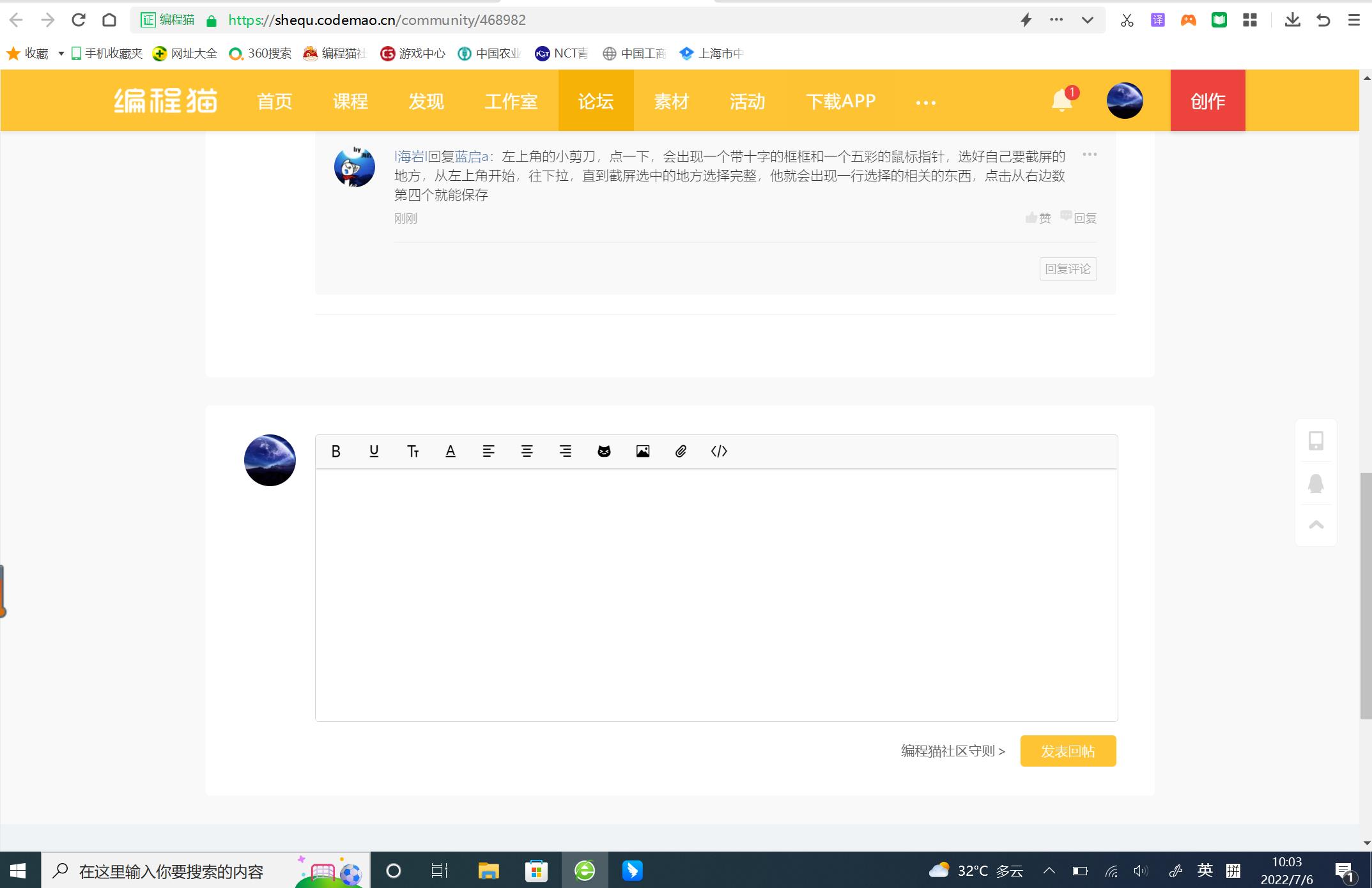
Task: Click the red 创作 button
Action: pos(1208,100)
